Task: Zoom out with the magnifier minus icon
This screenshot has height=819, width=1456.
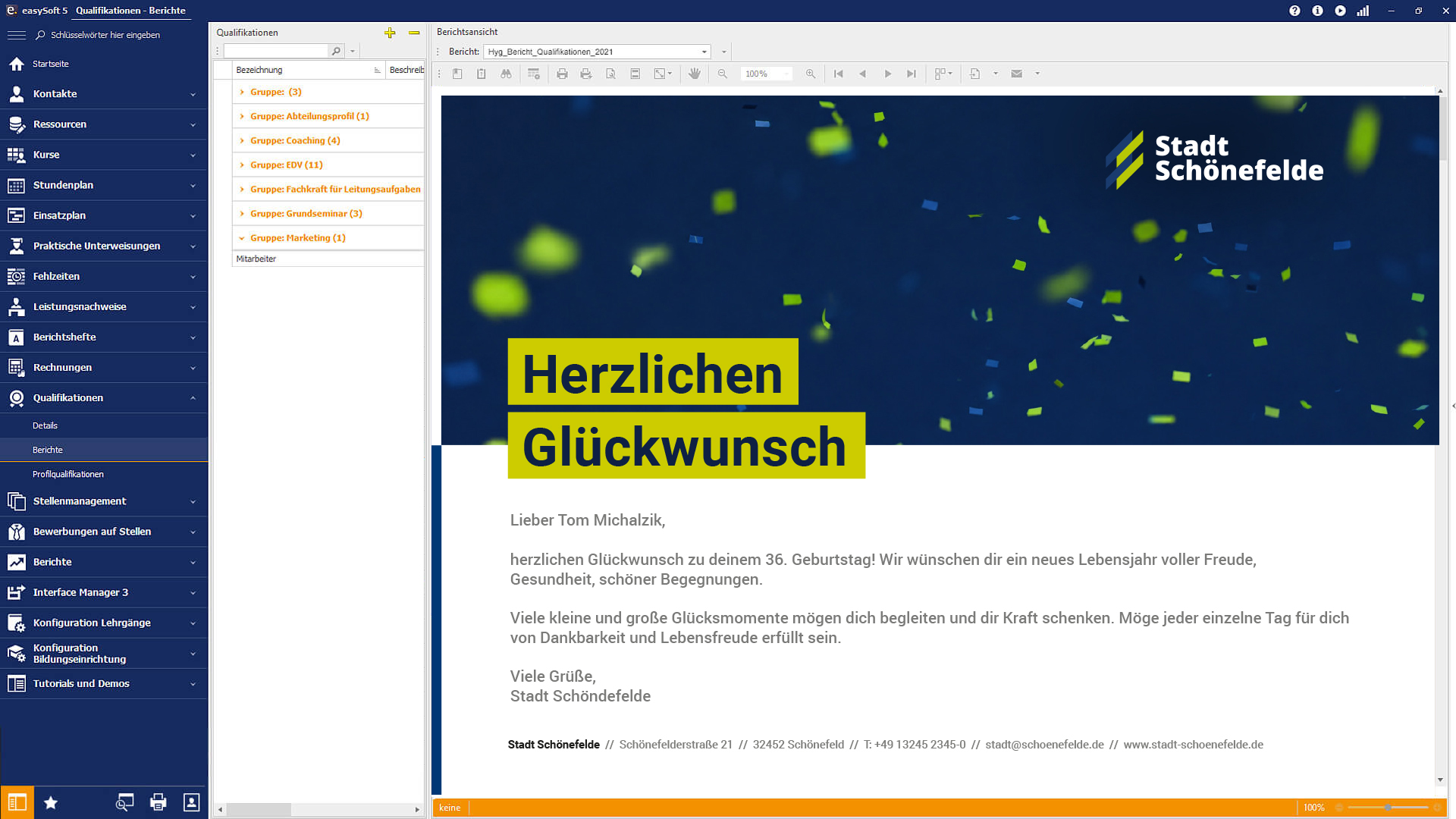Action: 723,74
